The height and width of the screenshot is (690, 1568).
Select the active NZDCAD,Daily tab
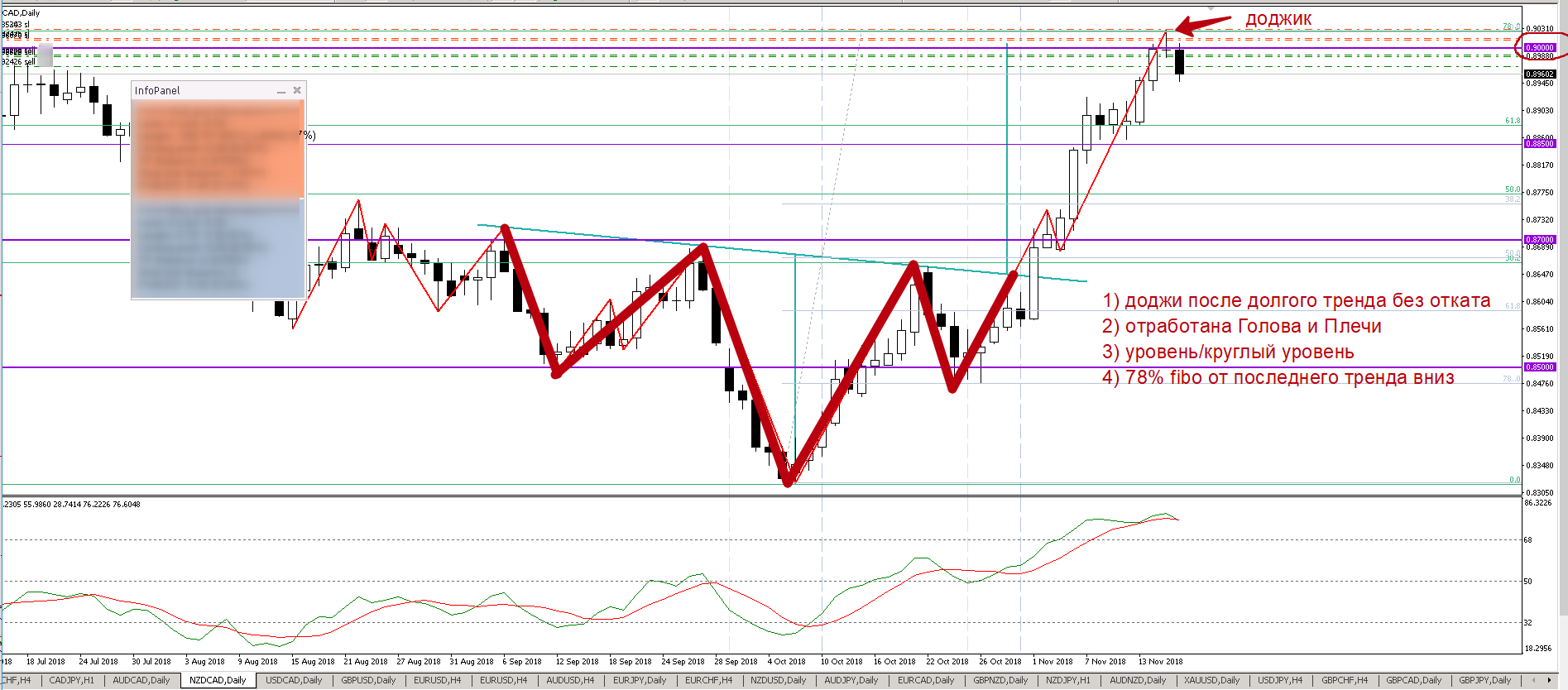coord(218,681)
